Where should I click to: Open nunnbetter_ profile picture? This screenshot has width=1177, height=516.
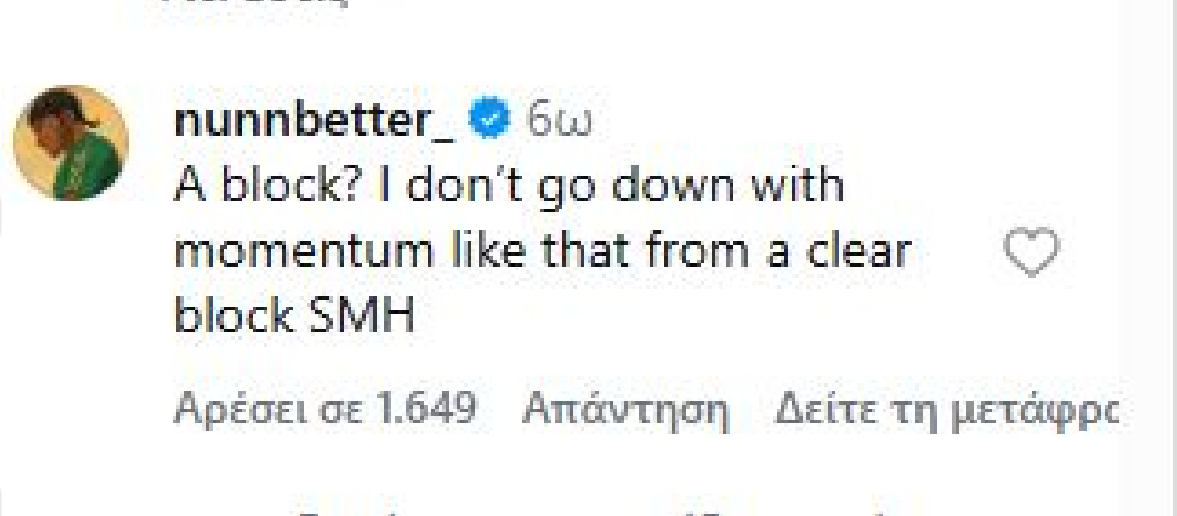(x=71, y=142)
